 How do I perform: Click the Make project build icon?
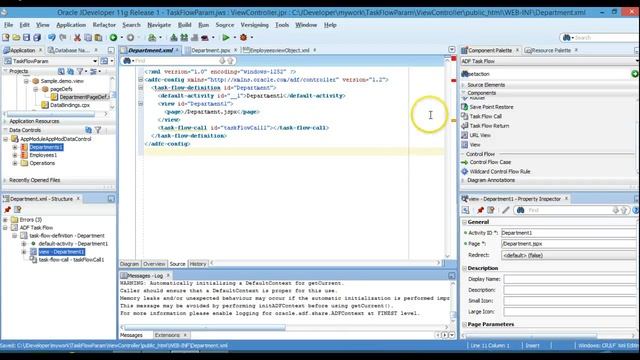173,38
